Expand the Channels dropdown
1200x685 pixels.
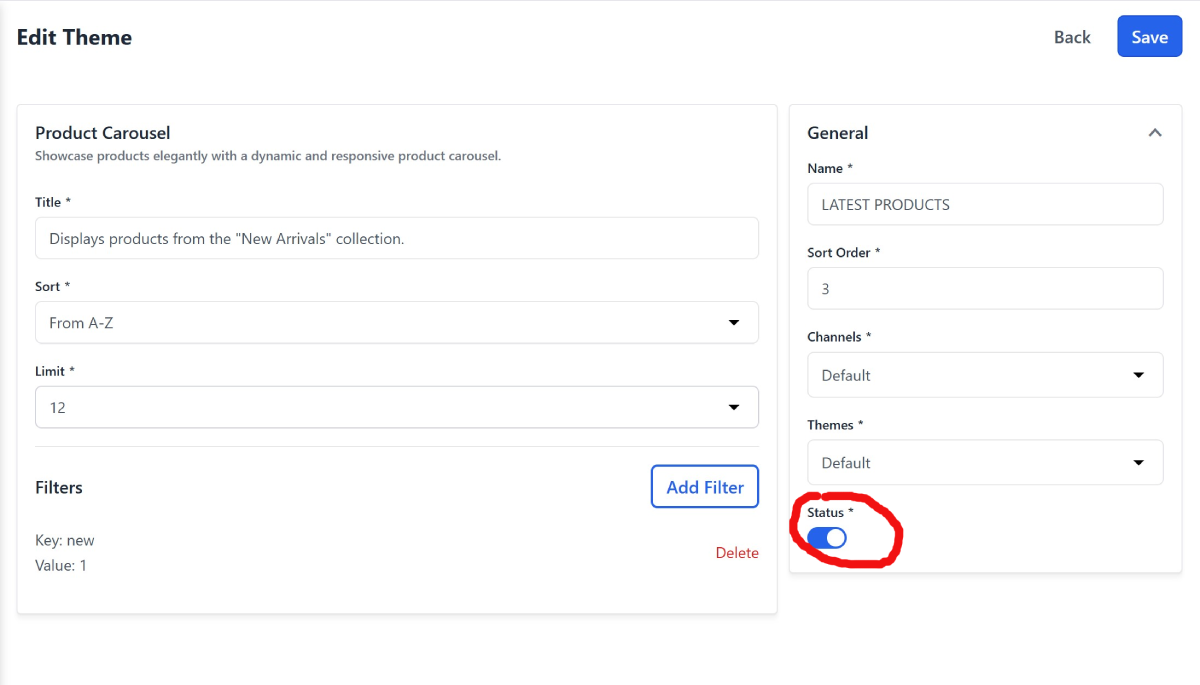pos(985,375)
